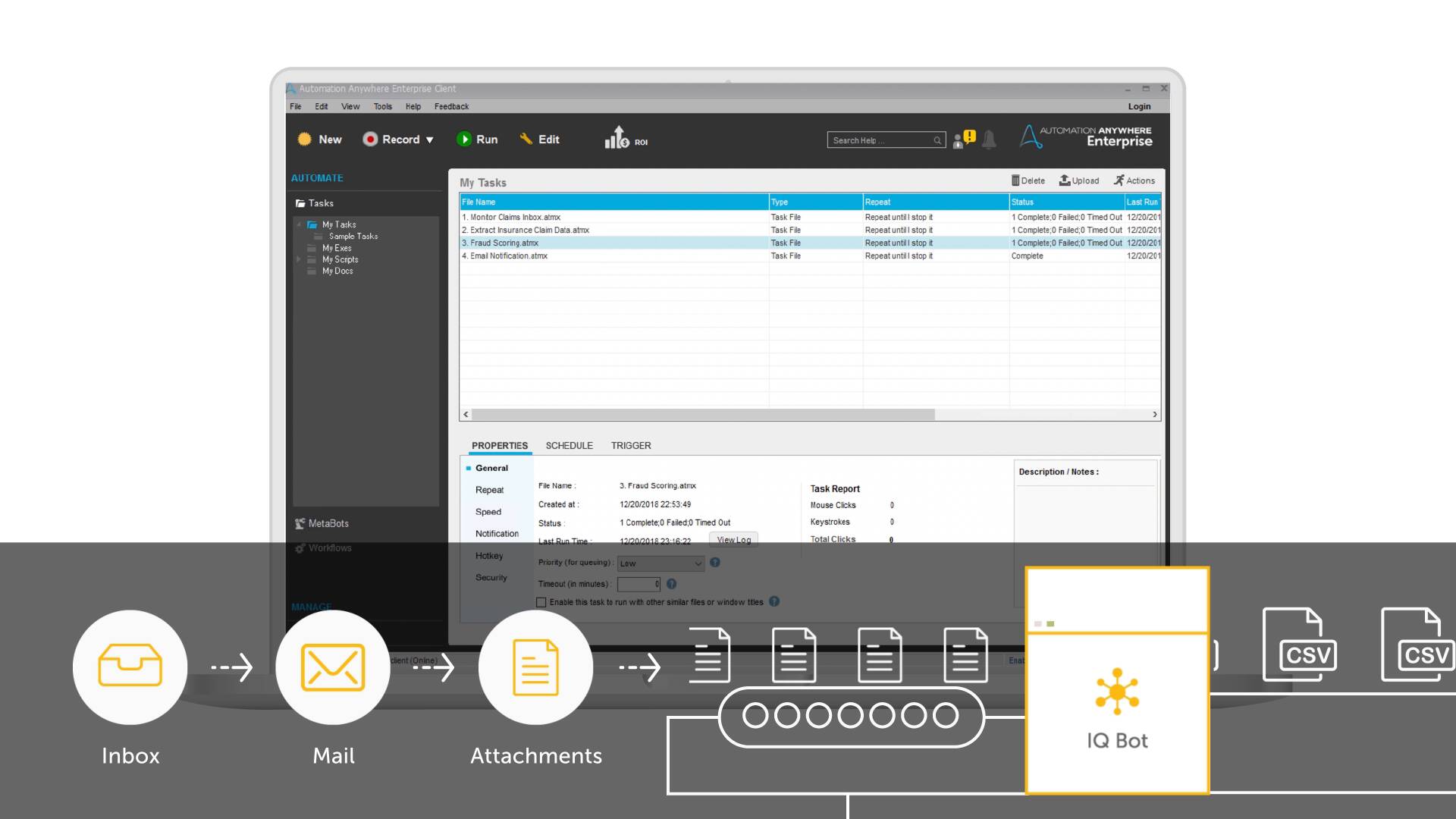Select '3. Fraud Scoring.atmx' row
1456x819 pixels.
[810, 243]
